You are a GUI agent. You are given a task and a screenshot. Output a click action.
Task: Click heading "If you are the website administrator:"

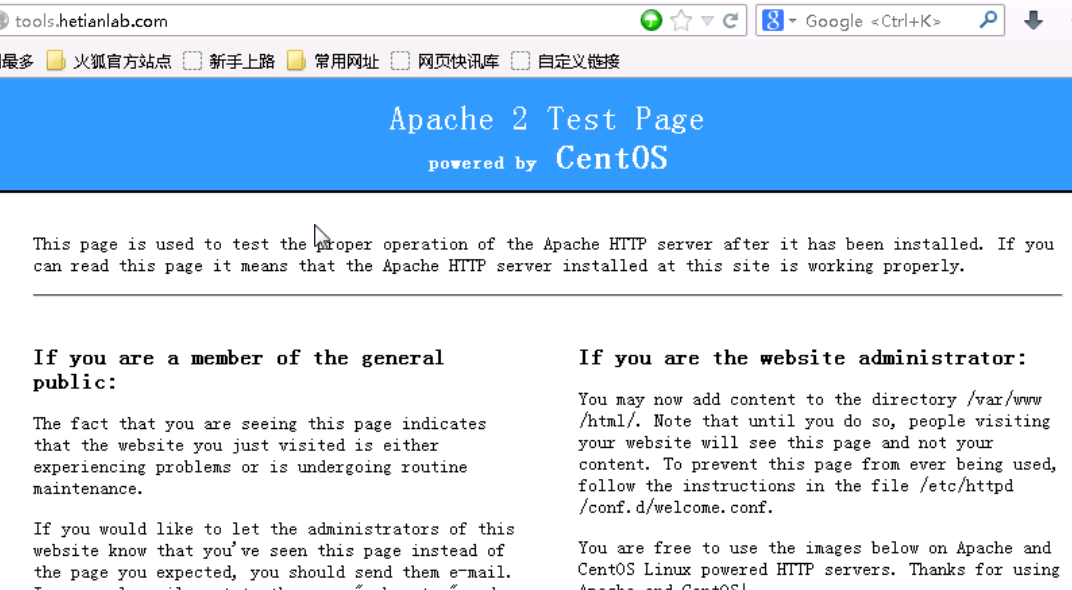(x=803, y=358)
